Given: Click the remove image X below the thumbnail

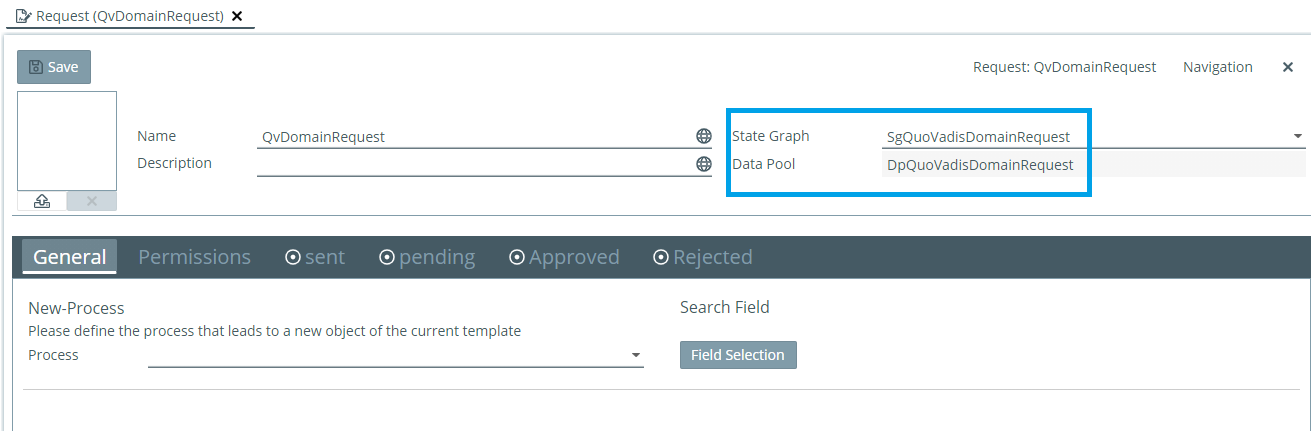Looking at the screenshot, I should (x=92, y=201).
